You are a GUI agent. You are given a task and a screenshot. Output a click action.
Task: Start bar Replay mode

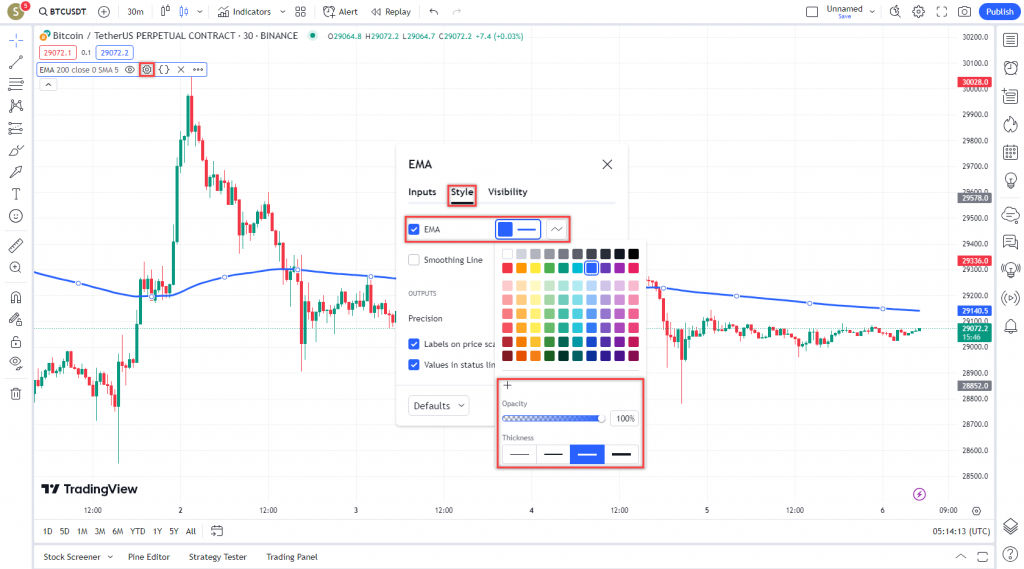point(391,12)
